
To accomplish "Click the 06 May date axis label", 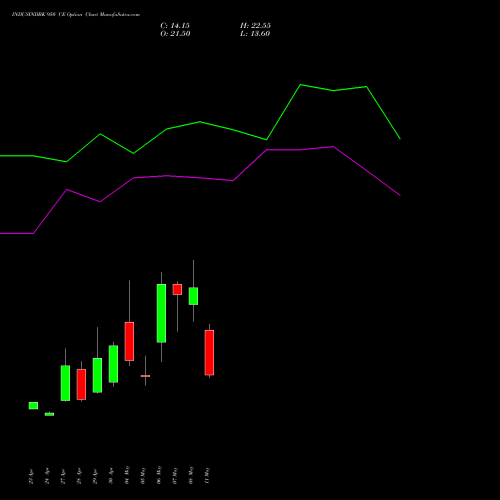I will point(159,475).
